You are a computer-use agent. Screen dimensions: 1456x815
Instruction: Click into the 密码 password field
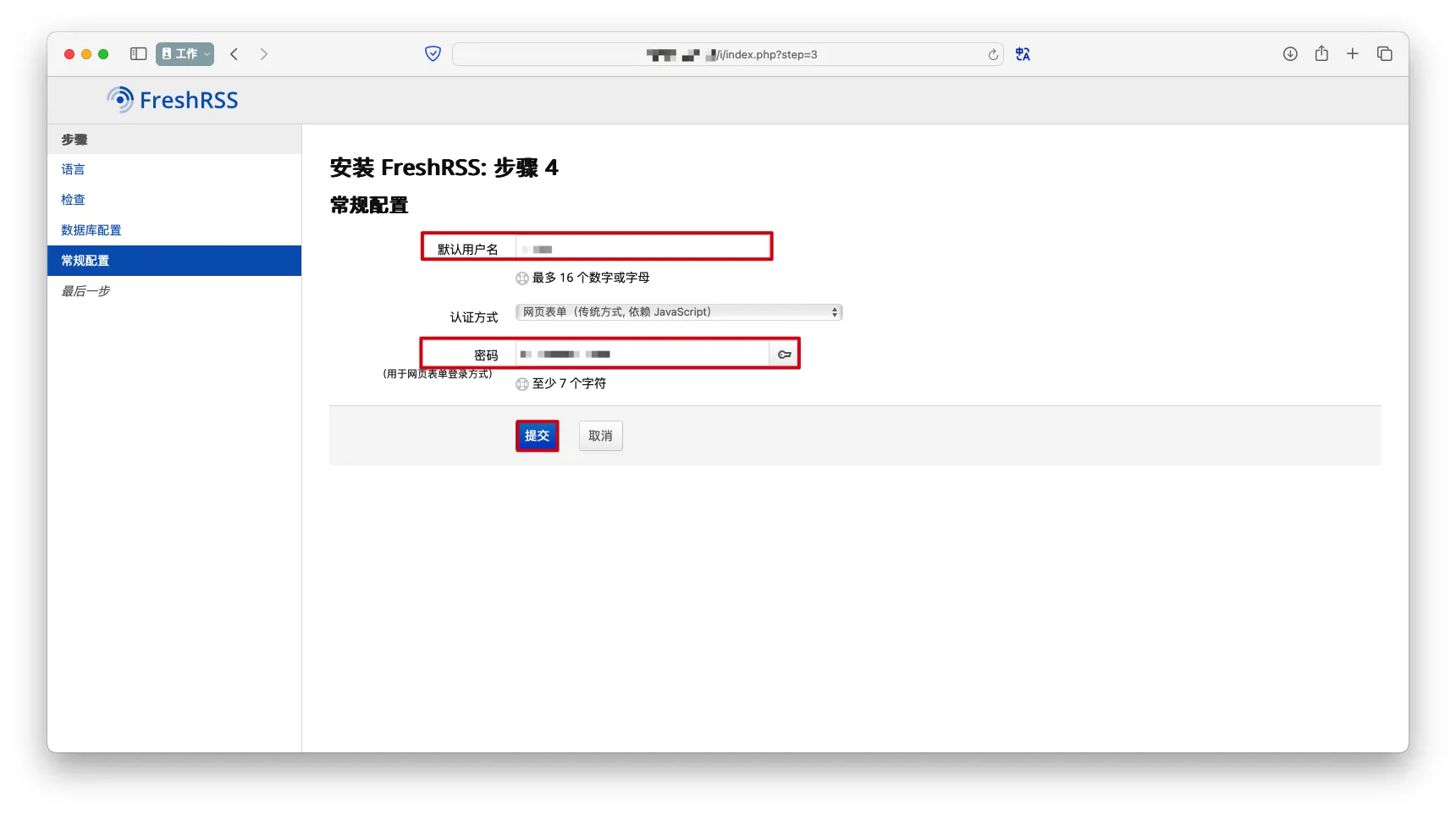tap(642, 355)
